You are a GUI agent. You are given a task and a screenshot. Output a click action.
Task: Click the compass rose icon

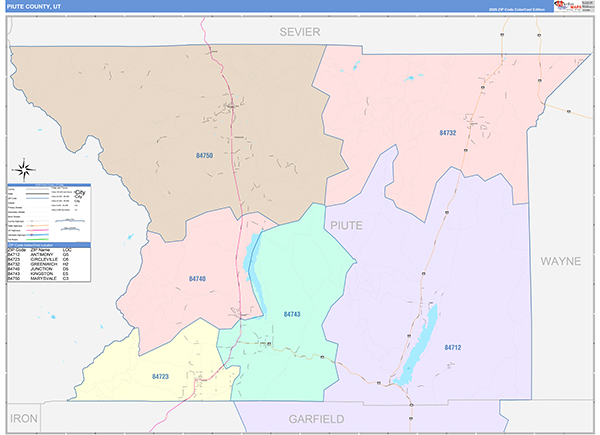pyautogui.click(x=24, y=169)
